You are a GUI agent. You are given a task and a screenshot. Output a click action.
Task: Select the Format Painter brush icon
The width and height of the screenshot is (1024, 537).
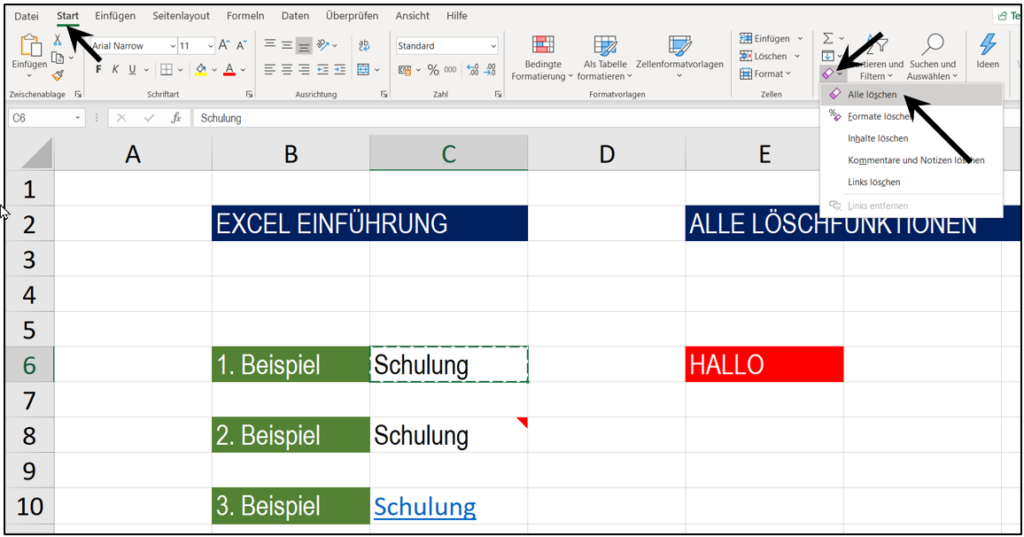pyautogui.click(x=57, y=76)
